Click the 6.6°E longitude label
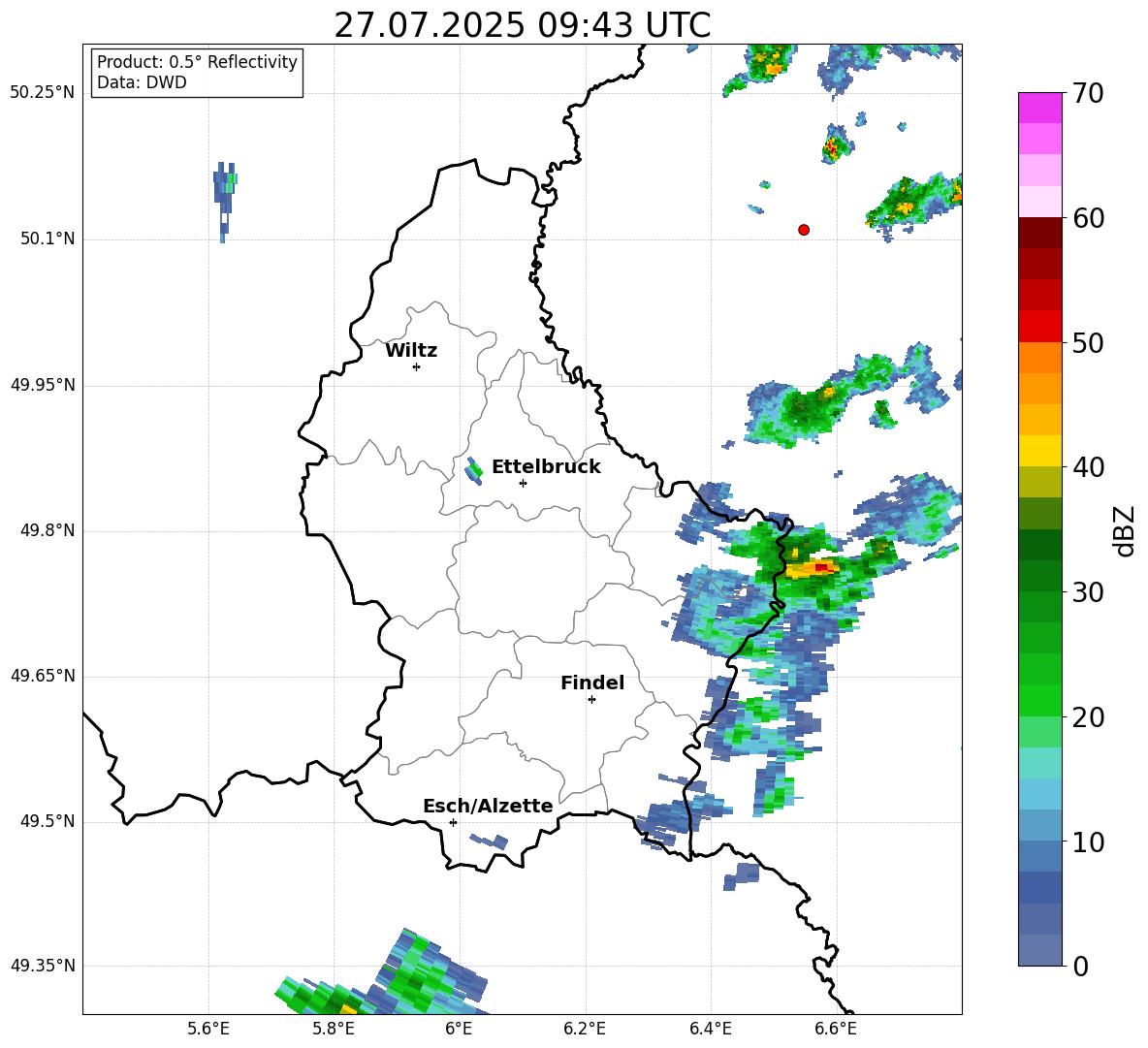Screen dimensions: 1148x1048 pos(836,1029)
